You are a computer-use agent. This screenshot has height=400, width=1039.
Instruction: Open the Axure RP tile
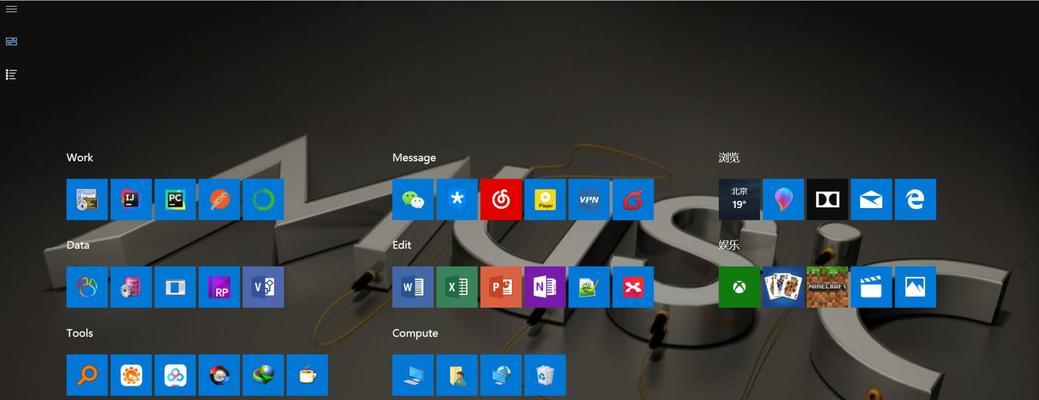coord(219,287)
